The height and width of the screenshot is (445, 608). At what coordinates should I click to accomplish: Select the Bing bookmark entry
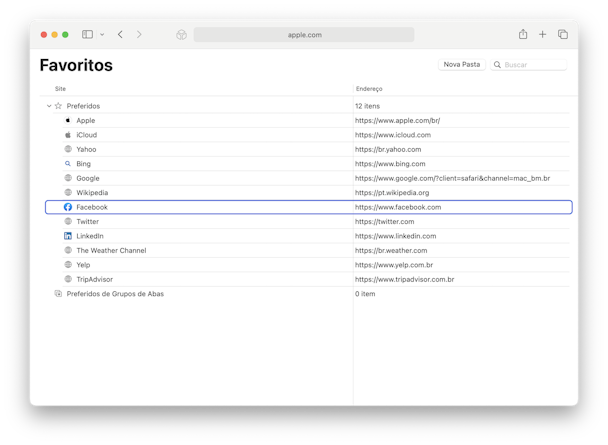(83, 164)
